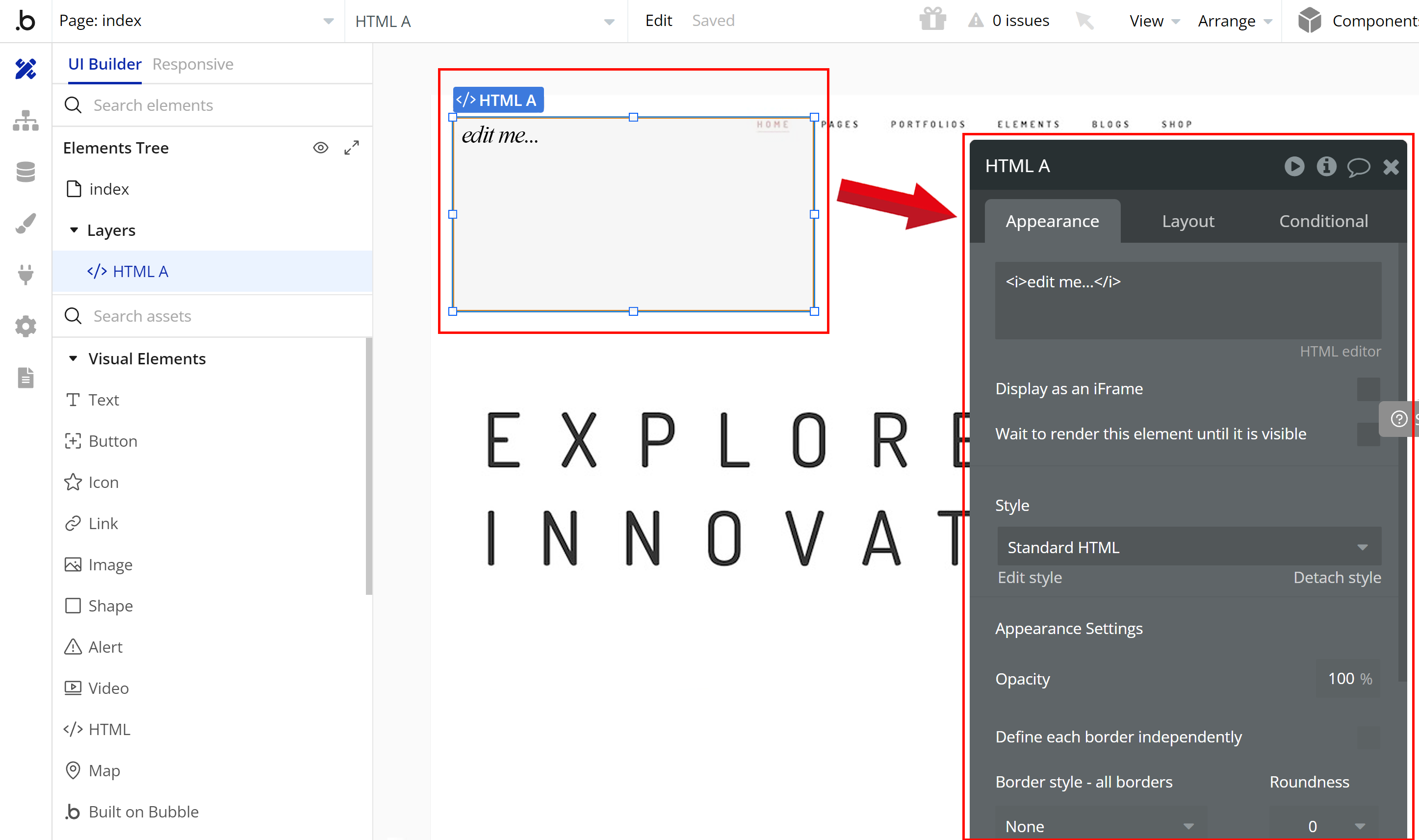Toggle visibility eye icon on Elements Tree
1419x840 pixels.
tap(320, 148)
